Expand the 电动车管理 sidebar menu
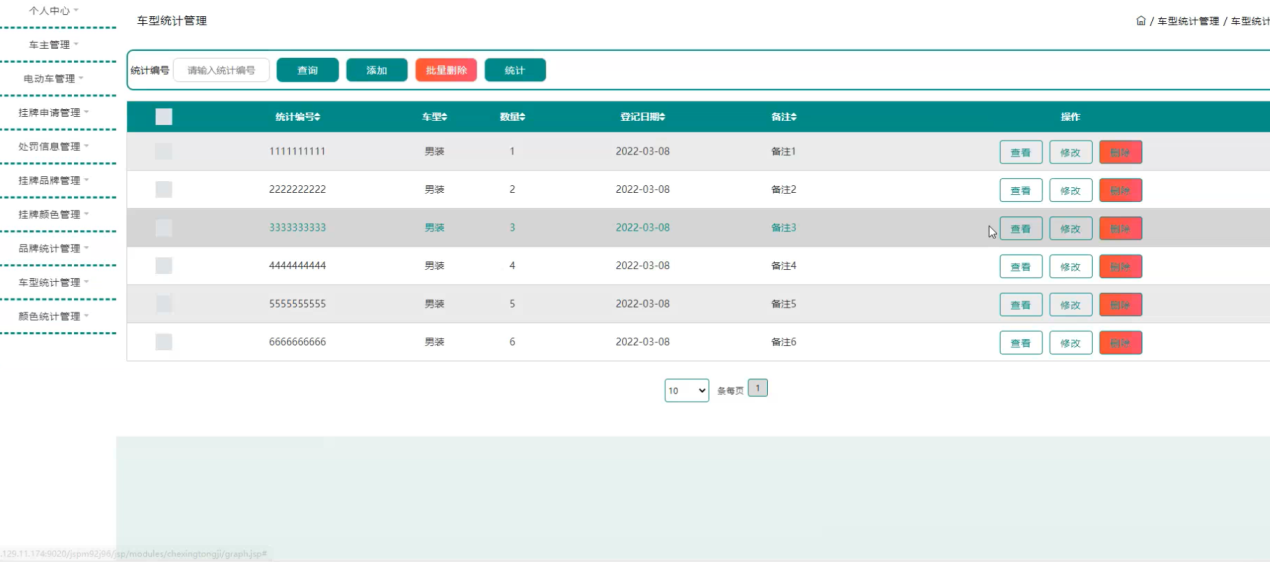Viewport: 1270px width, 562px height. [53, 78]
